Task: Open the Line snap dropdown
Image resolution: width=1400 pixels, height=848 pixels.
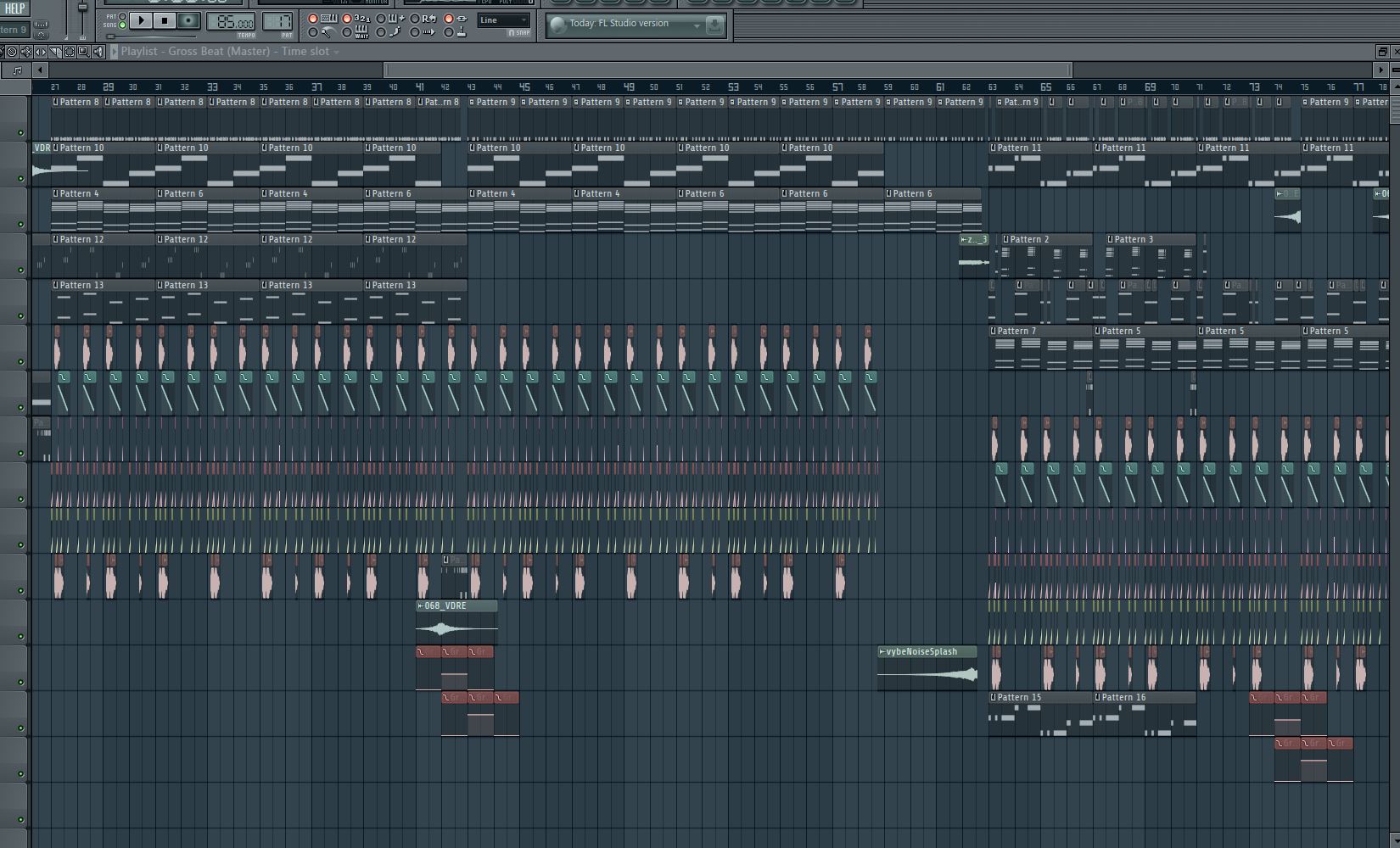Action: 503,20
